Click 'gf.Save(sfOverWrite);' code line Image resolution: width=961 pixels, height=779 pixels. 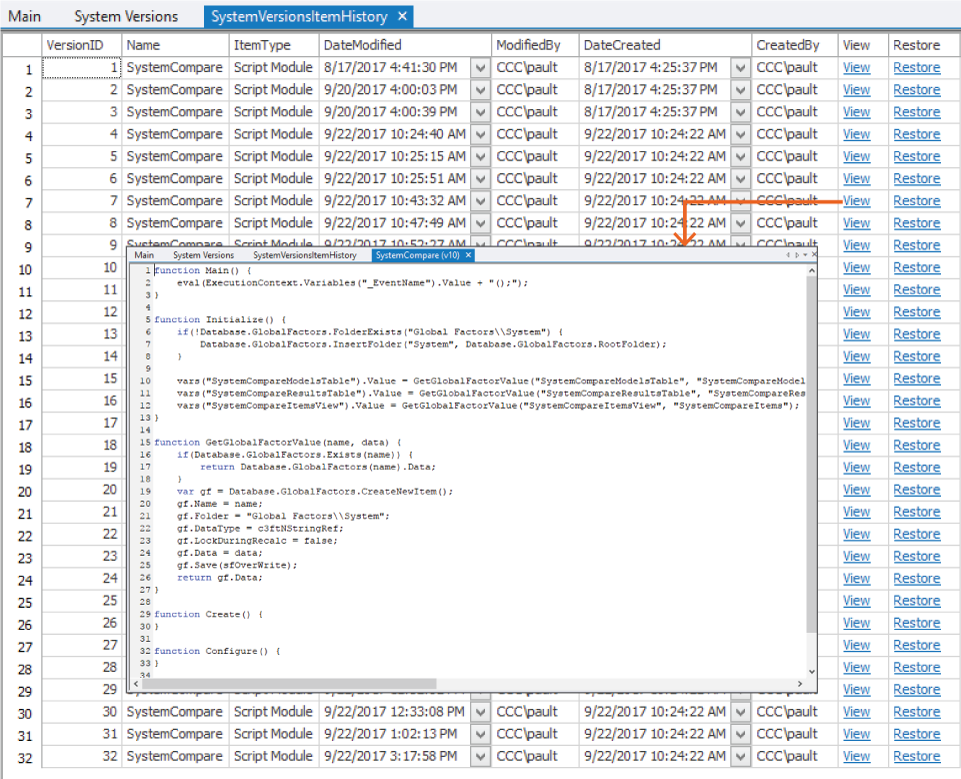pos(237,565)
